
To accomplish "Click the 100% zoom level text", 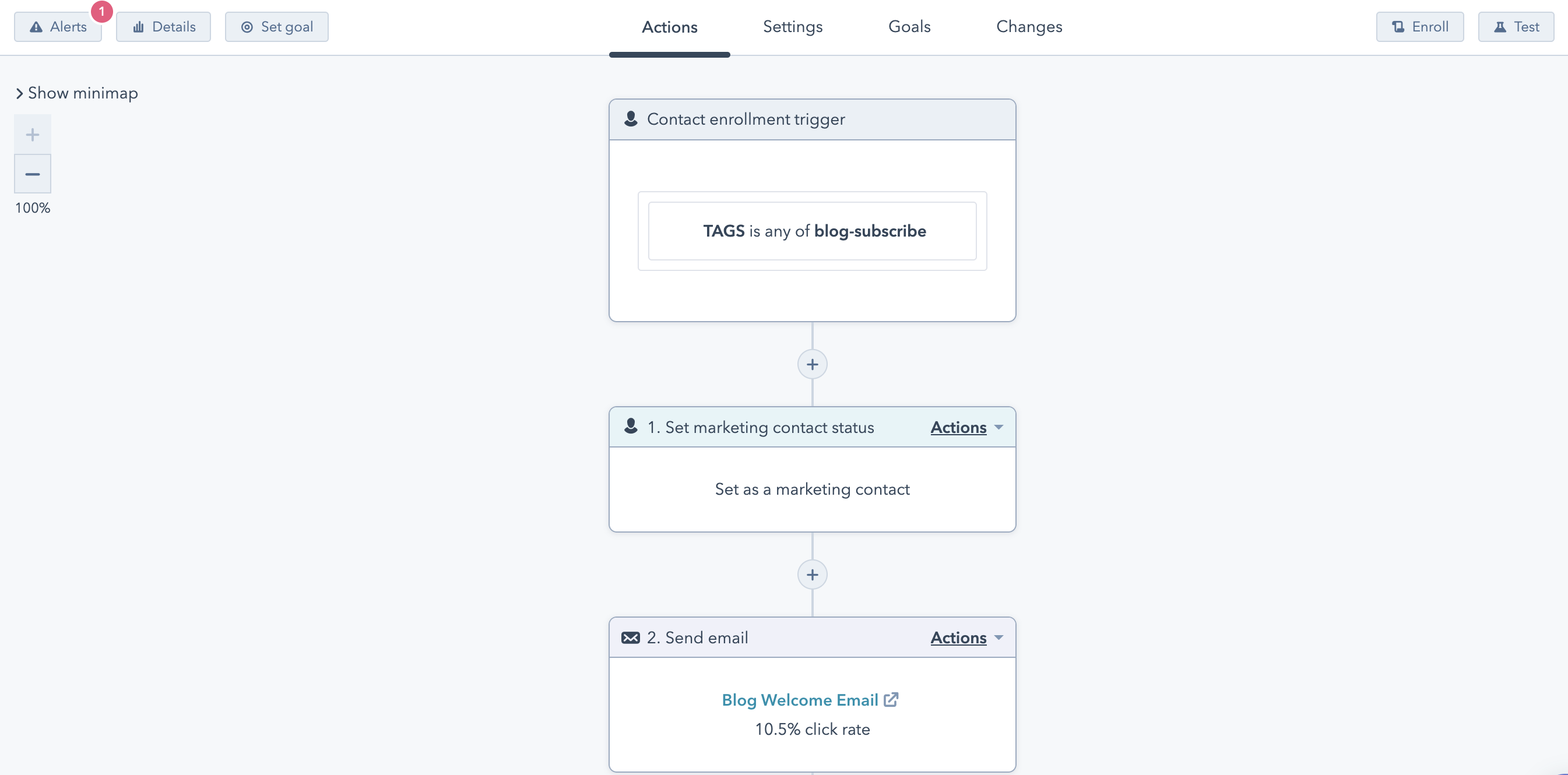I will point(33,208).
